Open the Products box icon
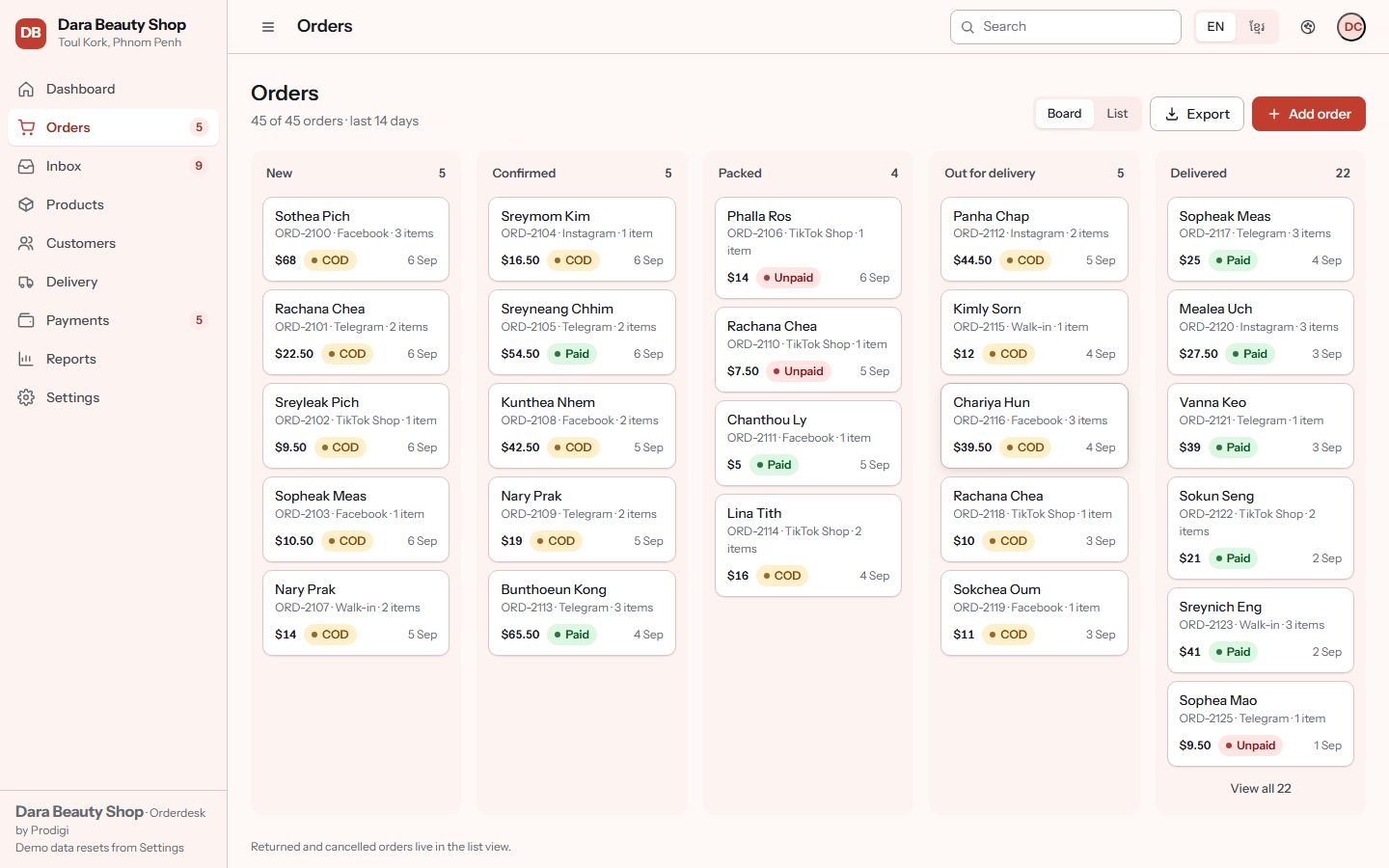Screen dimensions: 1389x868 point(26,204)
